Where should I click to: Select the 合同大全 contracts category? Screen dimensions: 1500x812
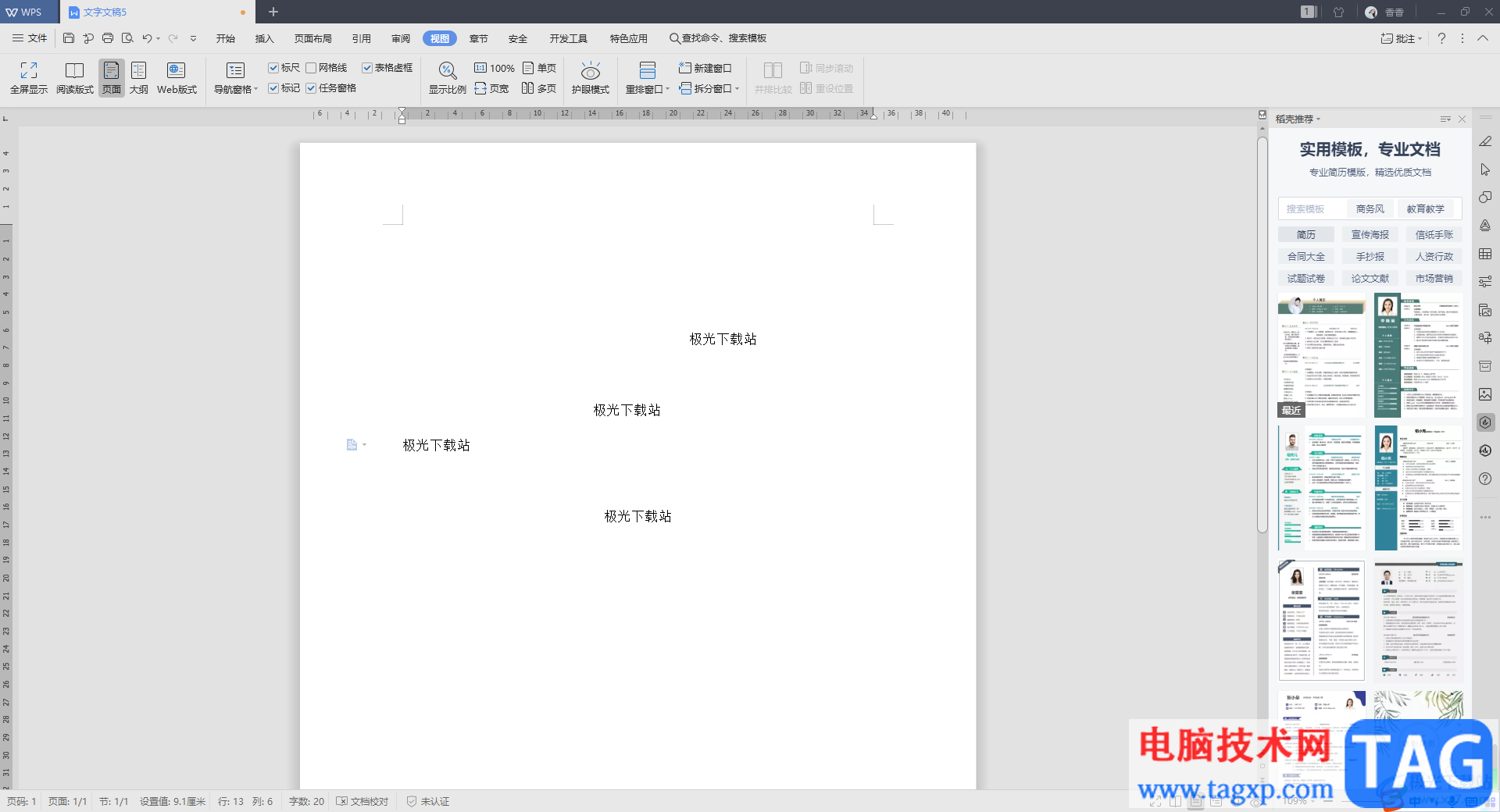click(x=1305, y=256)
